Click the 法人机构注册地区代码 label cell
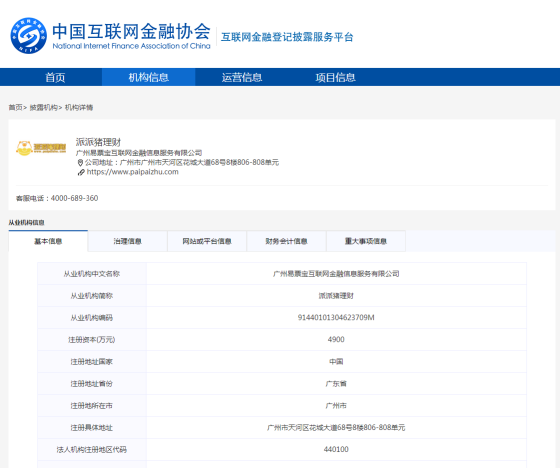560x468 pixels. (x=92, y=450)
